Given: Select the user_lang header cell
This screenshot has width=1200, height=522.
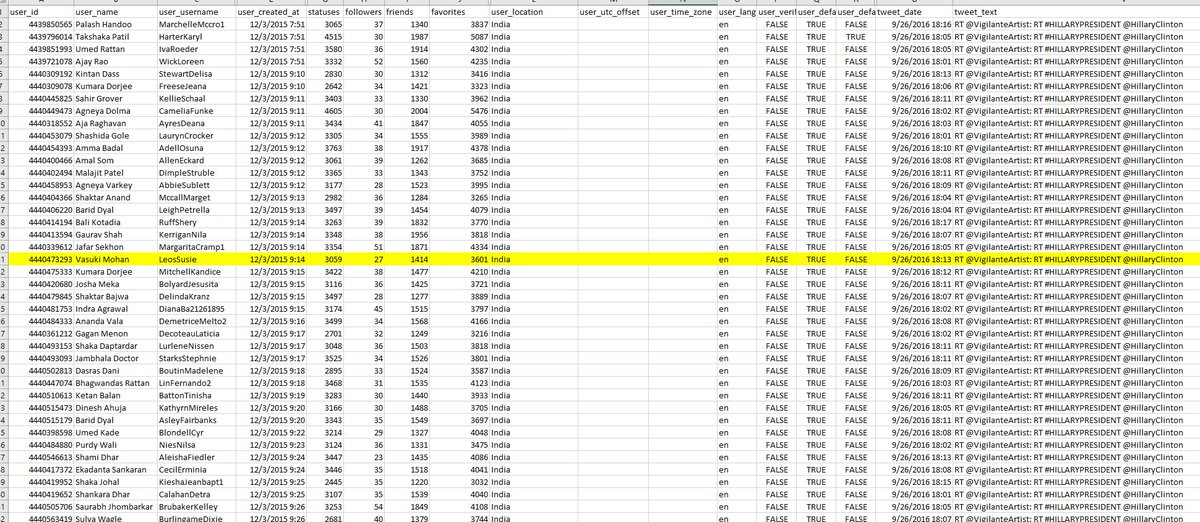Looking at the screenshot, I should pyautogui.click(x=737, y=12).
